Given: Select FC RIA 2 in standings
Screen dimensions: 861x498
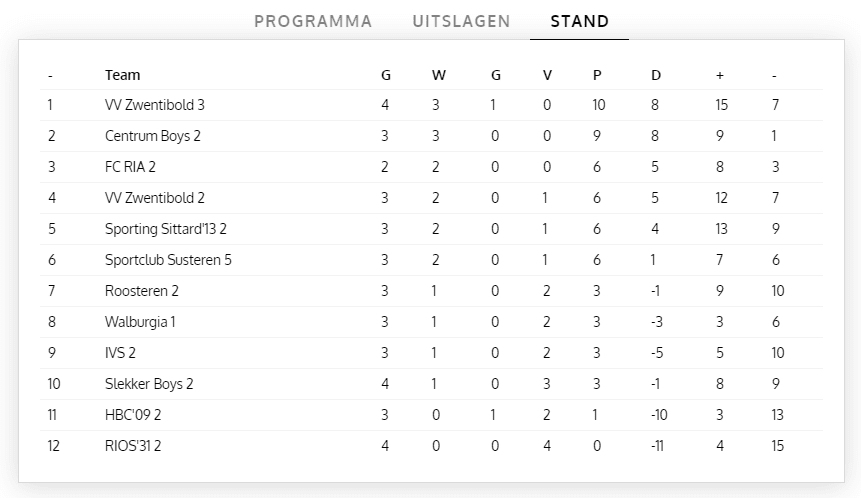Looking at the screenshot, I should pyautogui.click(x=130, y=167).
